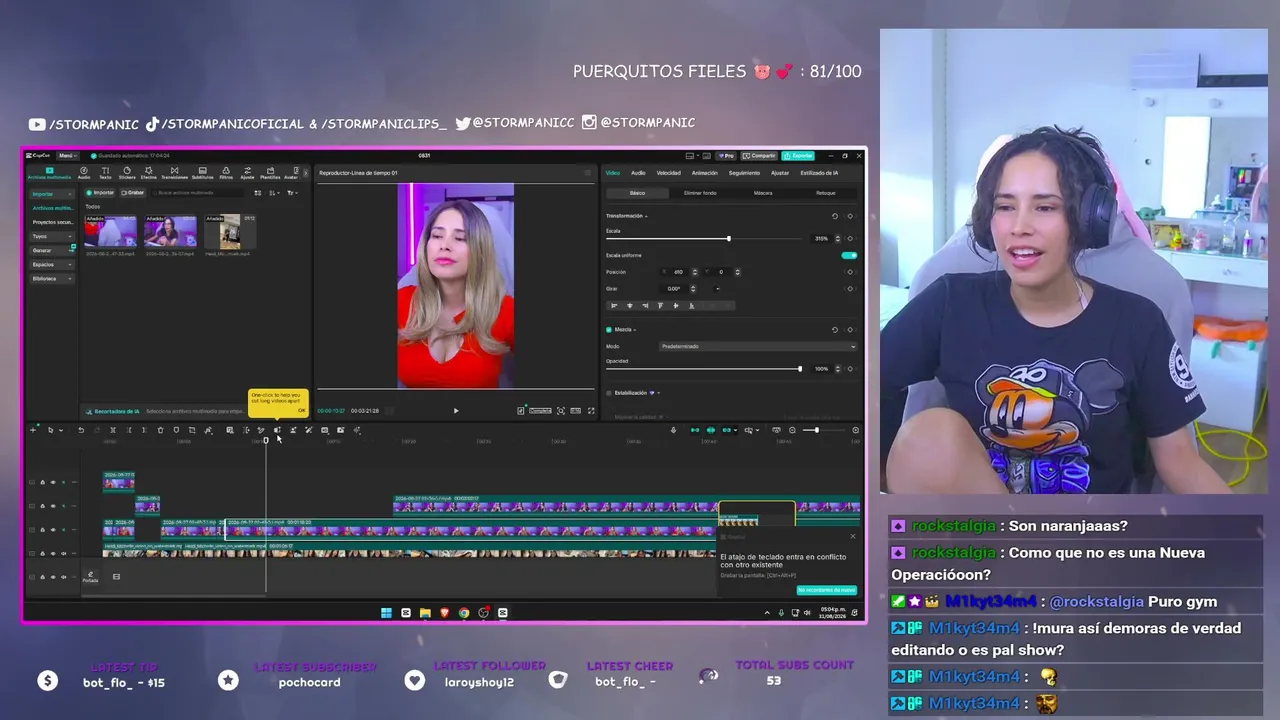Viewport: 1280px width, 720px height.
Task: Expand the Generar sidebar section
Action: pyautogui.click(x=51, y=250)
